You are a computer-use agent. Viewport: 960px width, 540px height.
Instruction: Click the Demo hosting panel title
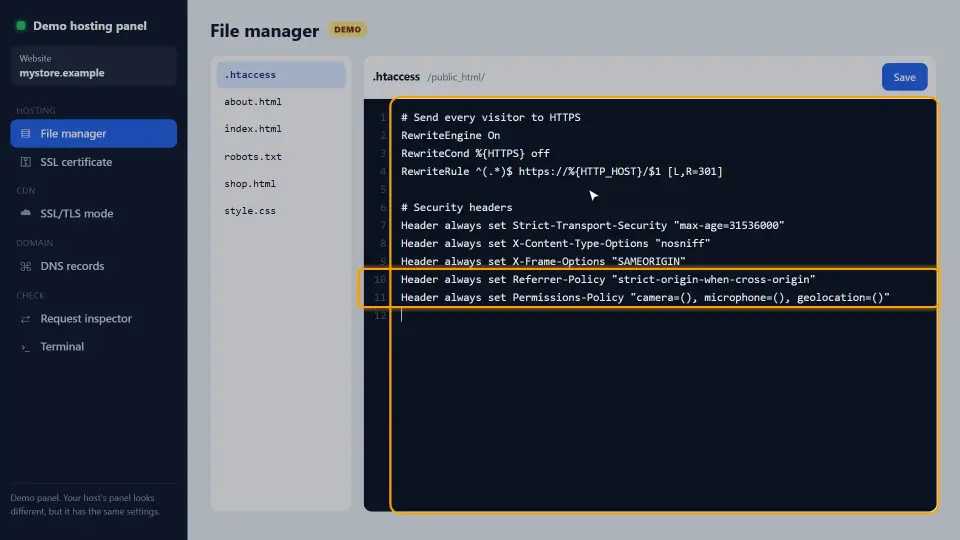click(90, 26)
